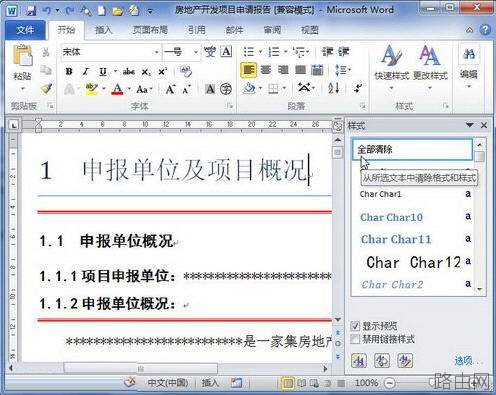Click 全部清除 Clear All in Styles pane
Screen dimensions: 496x395
pyautogui.click(x=413, y=149)
